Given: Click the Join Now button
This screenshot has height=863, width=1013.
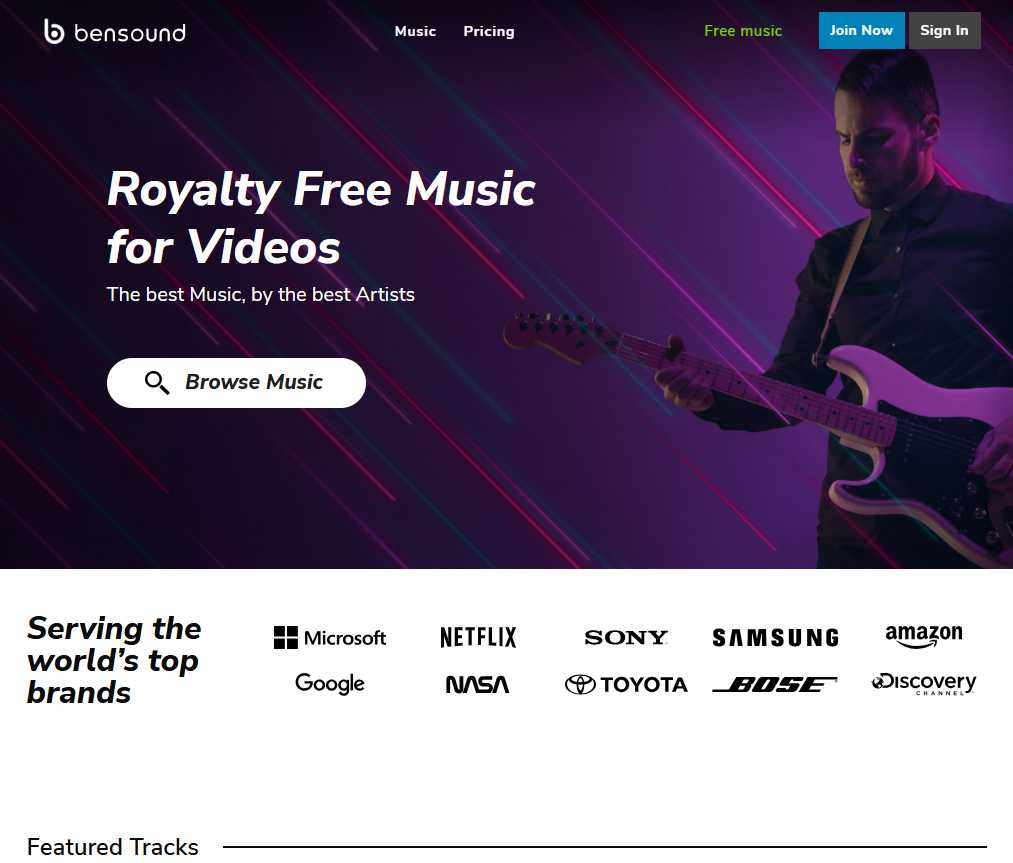Looking at the screenshot, I should (861, 30).
